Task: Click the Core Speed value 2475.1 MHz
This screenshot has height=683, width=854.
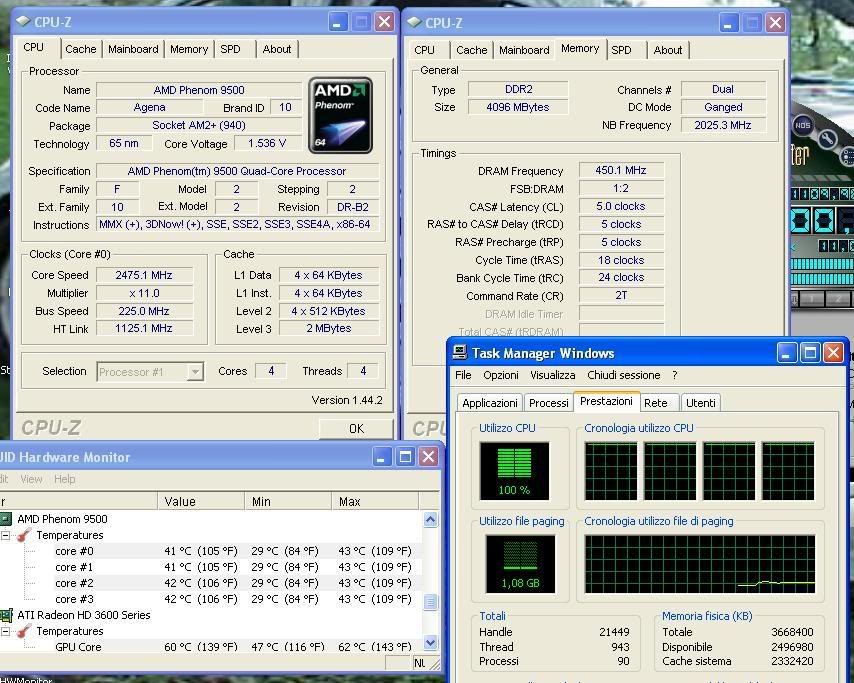Action: click(x=144, y=276)
